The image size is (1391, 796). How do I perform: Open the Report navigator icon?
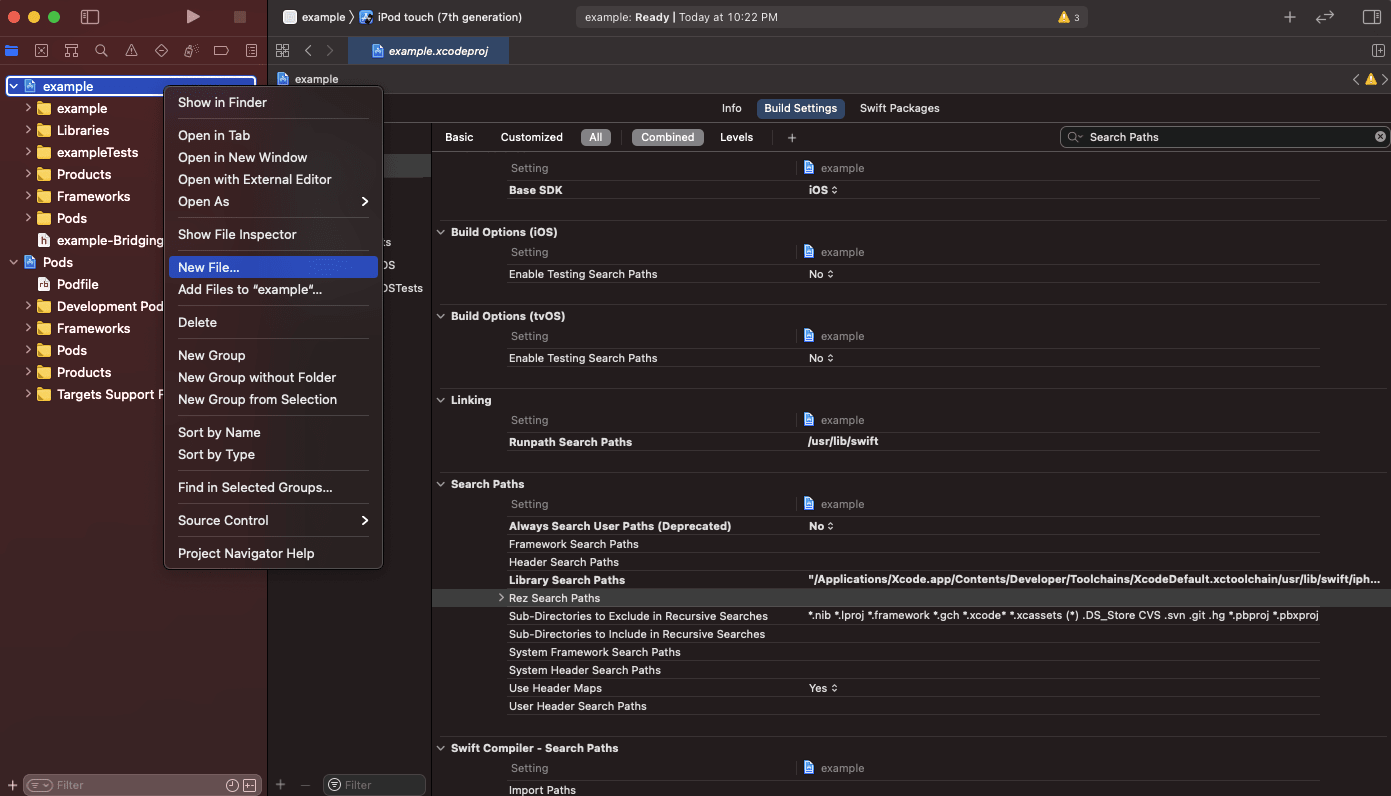251,50
